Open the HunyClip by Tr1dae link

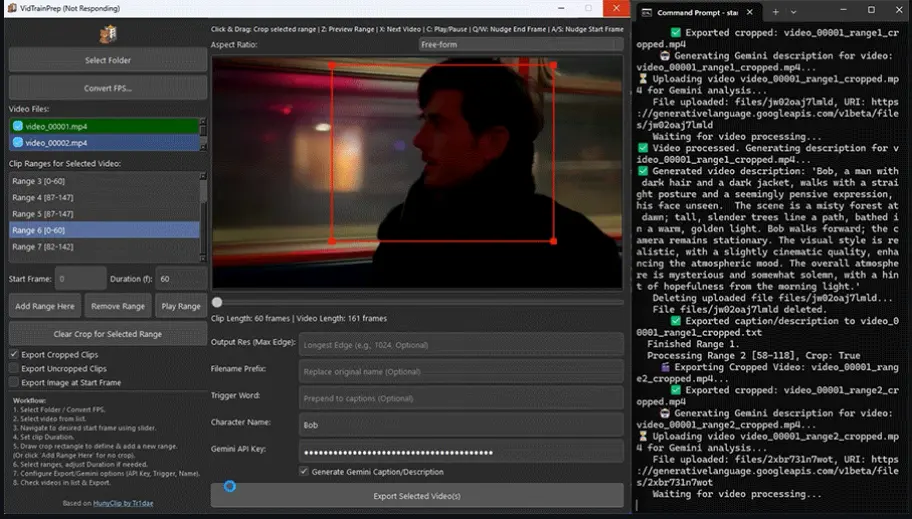(x=122, y=503)
